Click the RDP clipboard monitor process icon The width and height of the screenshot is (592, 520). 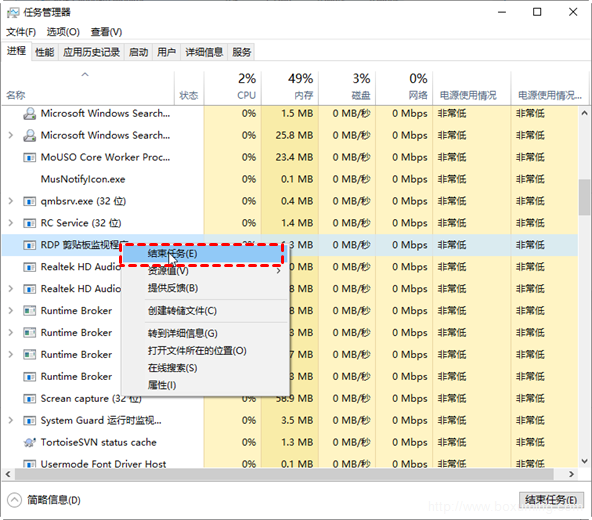click(x=29, y=245)
